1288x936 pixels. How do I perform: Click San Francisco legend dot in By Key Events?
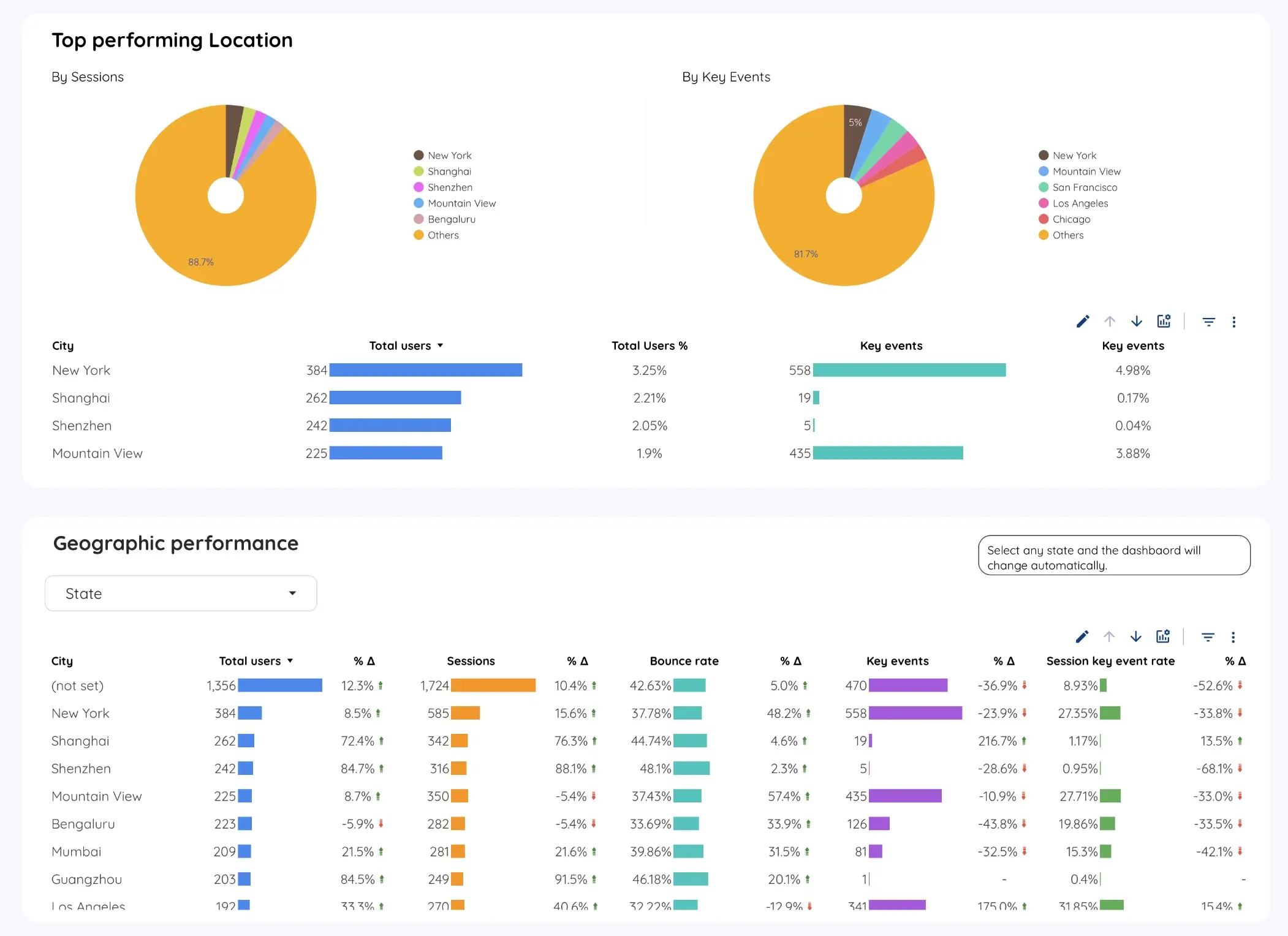coord(1044,187)
